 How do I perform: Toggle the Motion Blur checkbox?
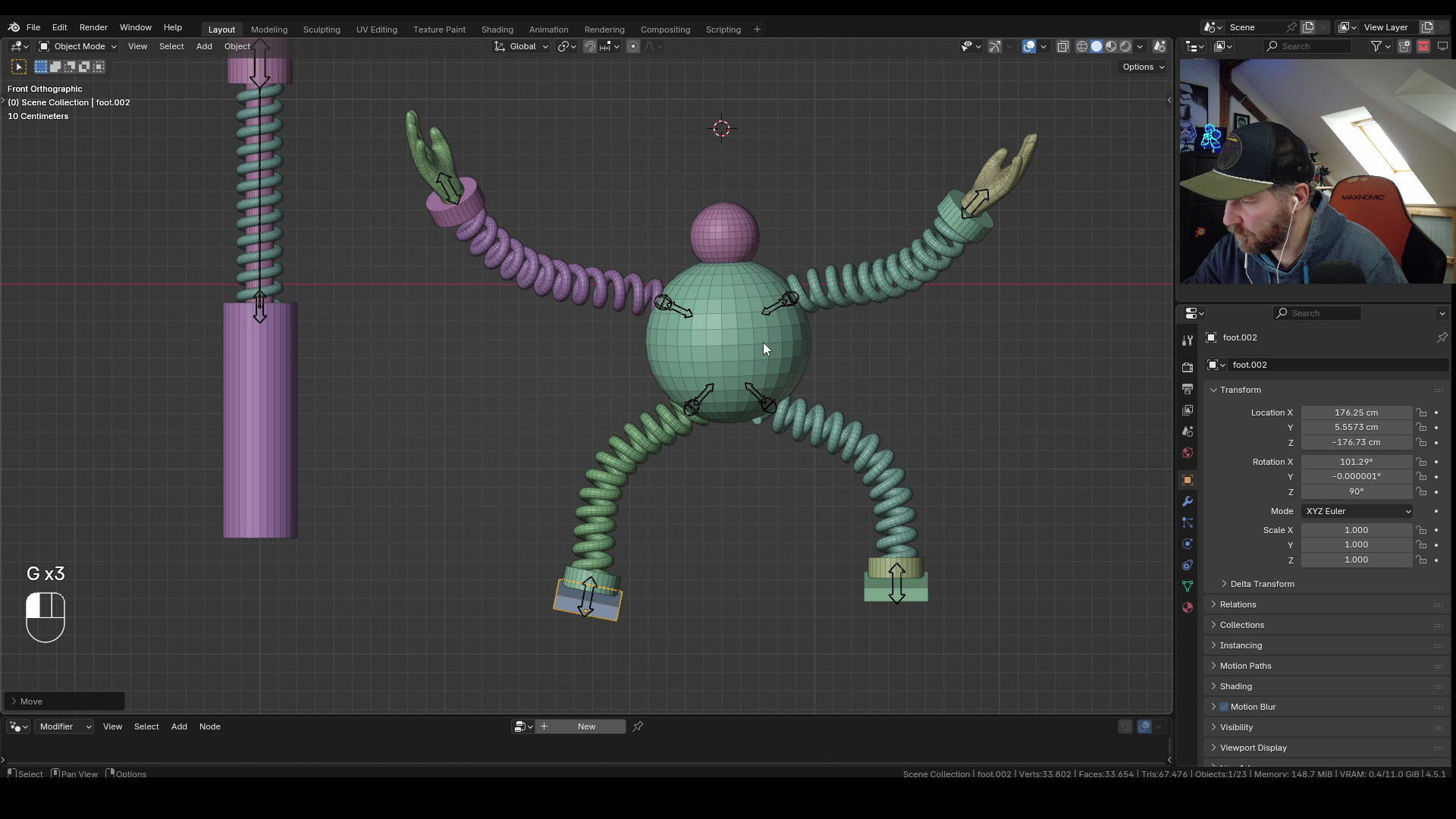pyautogui.click(x=1224, y=707)
